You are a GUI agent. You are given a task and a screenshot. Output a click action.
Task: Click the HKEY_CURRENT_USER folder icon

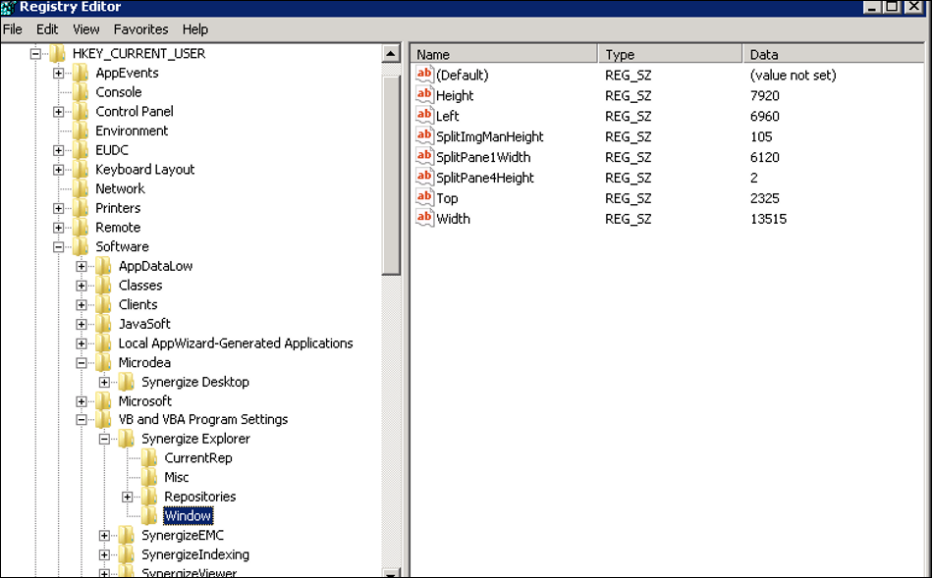tap(57, 54)
